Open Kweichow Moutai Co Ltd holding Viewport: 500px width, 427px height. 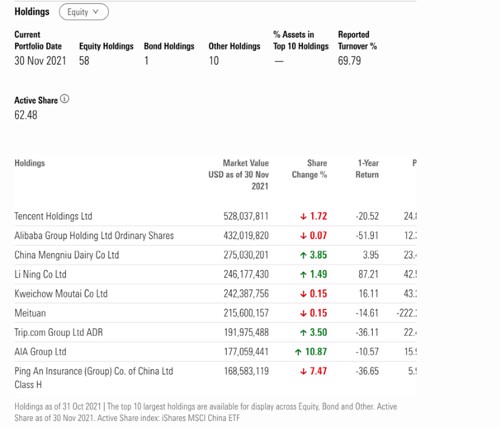tap(61, 293)
